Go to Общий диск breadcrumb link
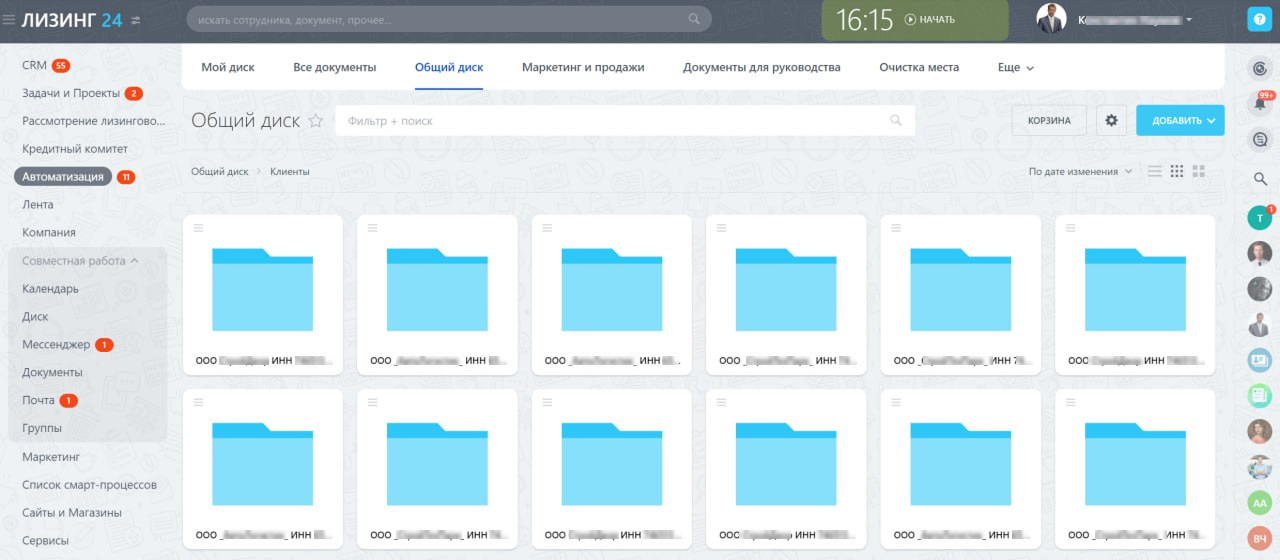Image resolution: width=1280 pixels, height=560 pixels. pyautogui.click(x=220, y=172)
